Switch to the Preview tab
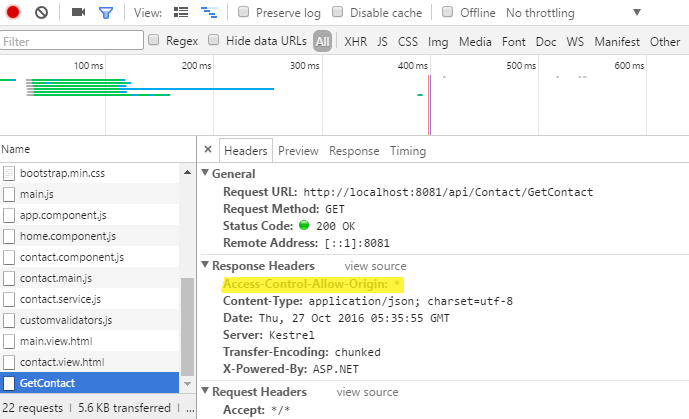This screenshot has width=689, height=419. 298,151
